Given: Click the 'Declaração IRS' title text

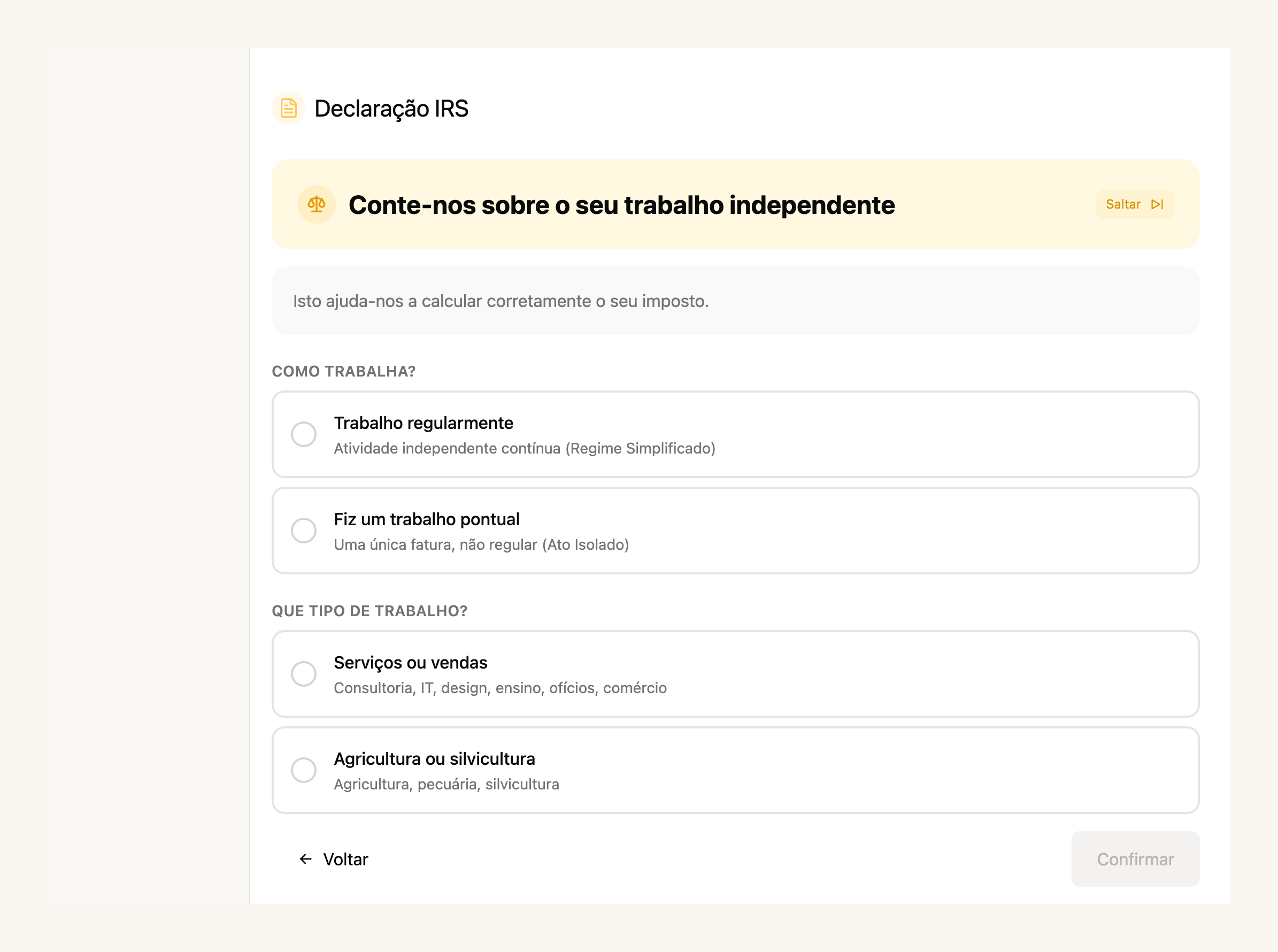Looking at the screenshot, I should pos(391,109).
